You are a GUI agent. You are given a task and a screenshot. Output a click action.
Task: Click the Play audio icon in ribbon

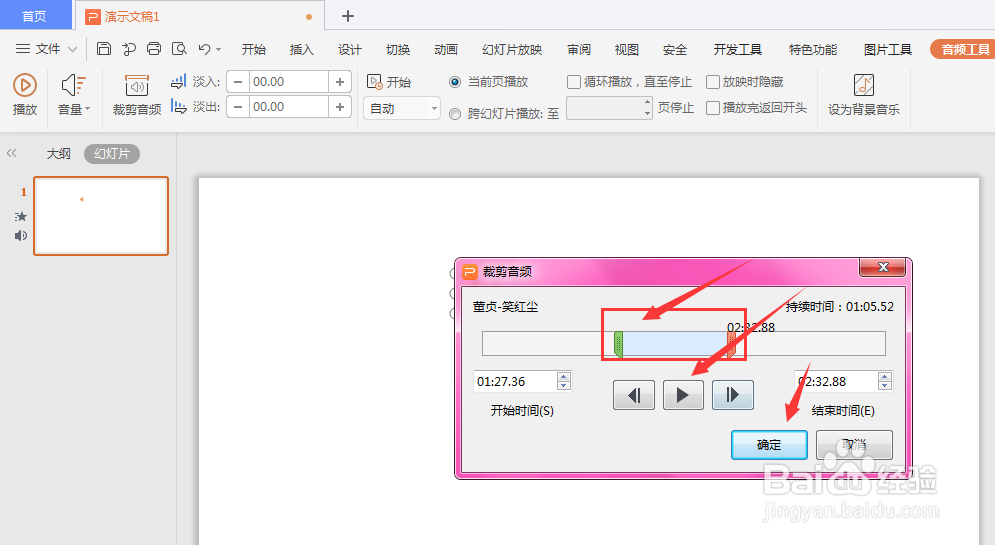[25, 85]
